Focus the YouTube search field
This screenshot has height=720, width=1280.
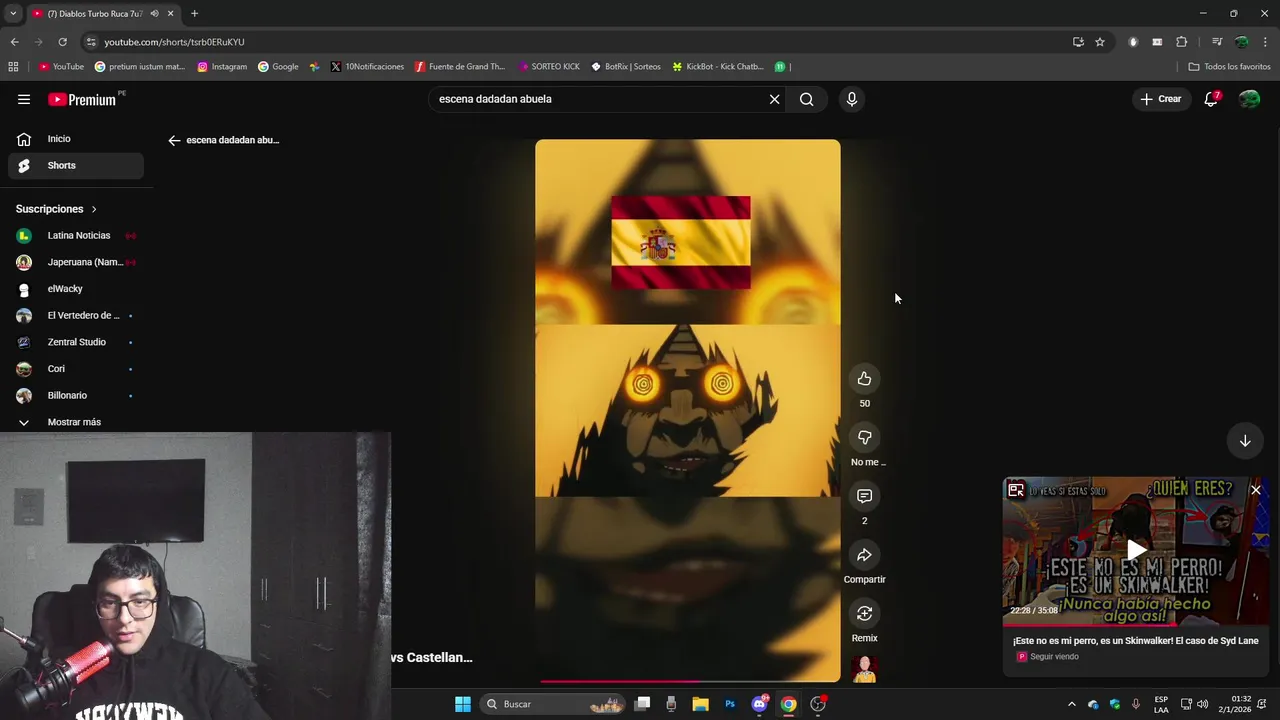(600, 99)
